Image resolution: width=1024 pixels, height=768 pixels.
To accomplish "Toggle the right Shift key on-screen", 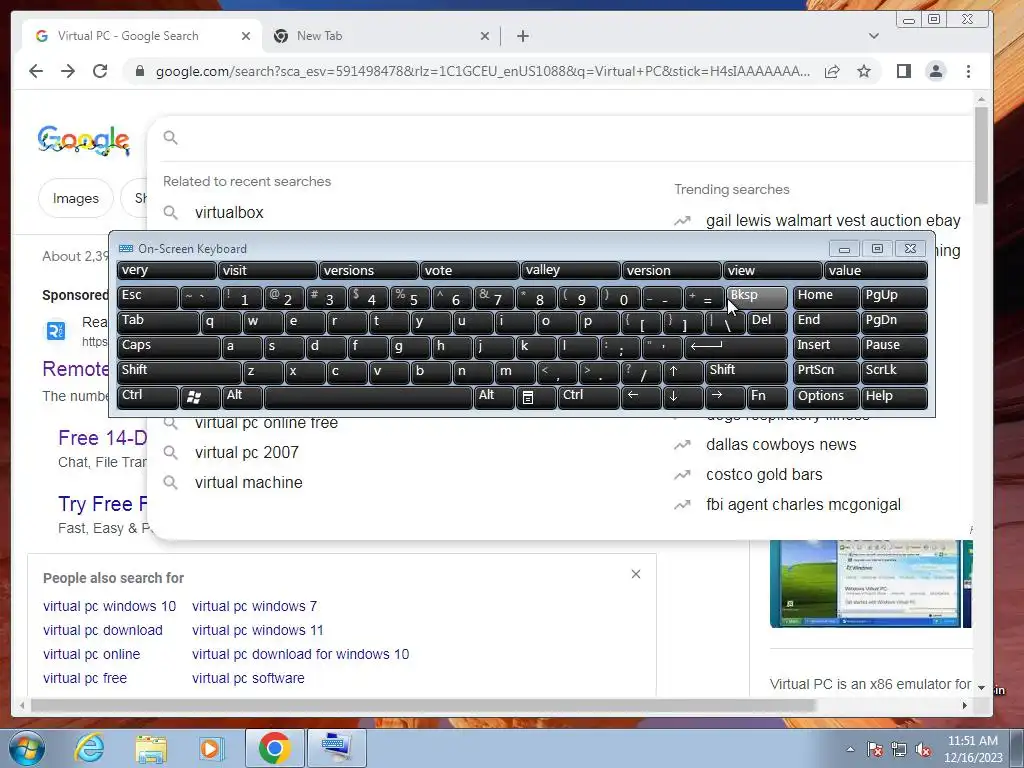I will pos(746,372).
